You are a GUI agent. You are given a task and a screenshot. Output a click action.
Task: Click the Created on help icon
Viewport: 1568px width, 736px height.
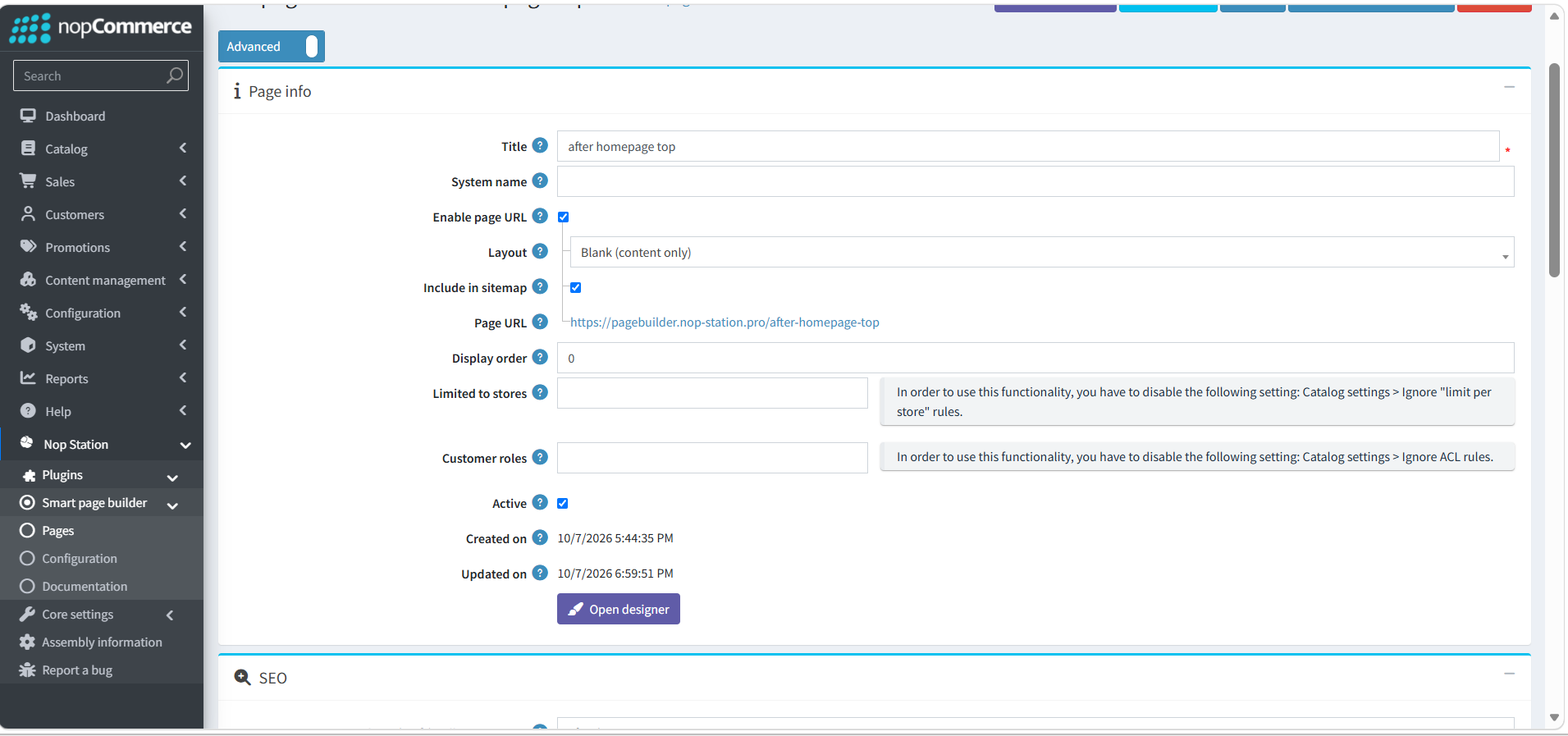point(540,537)
